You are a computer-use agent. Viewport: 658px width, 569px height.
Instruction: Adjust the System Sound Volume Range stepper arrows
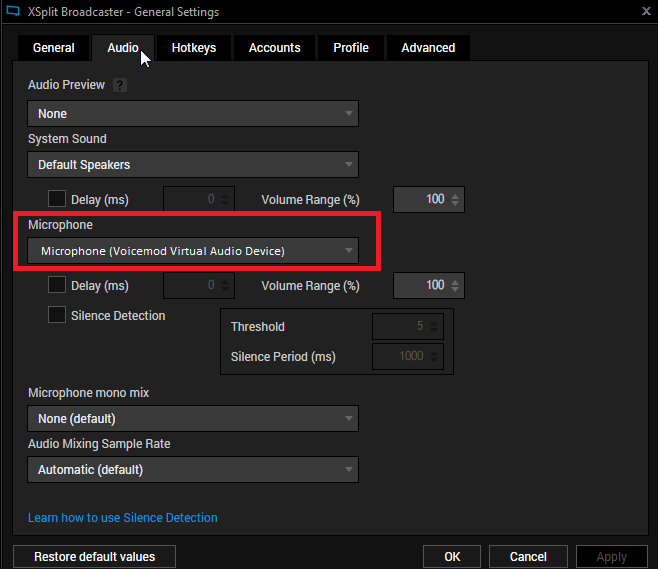(455, 200)
